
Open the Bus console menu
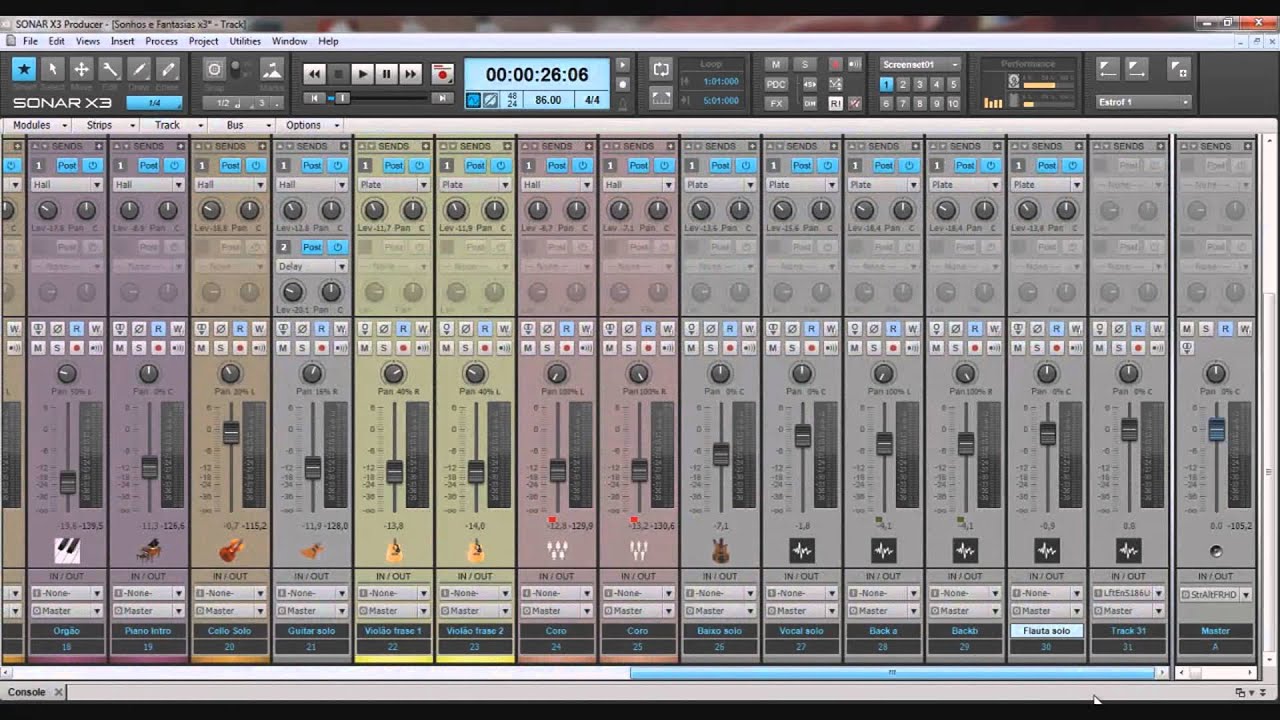243,125
